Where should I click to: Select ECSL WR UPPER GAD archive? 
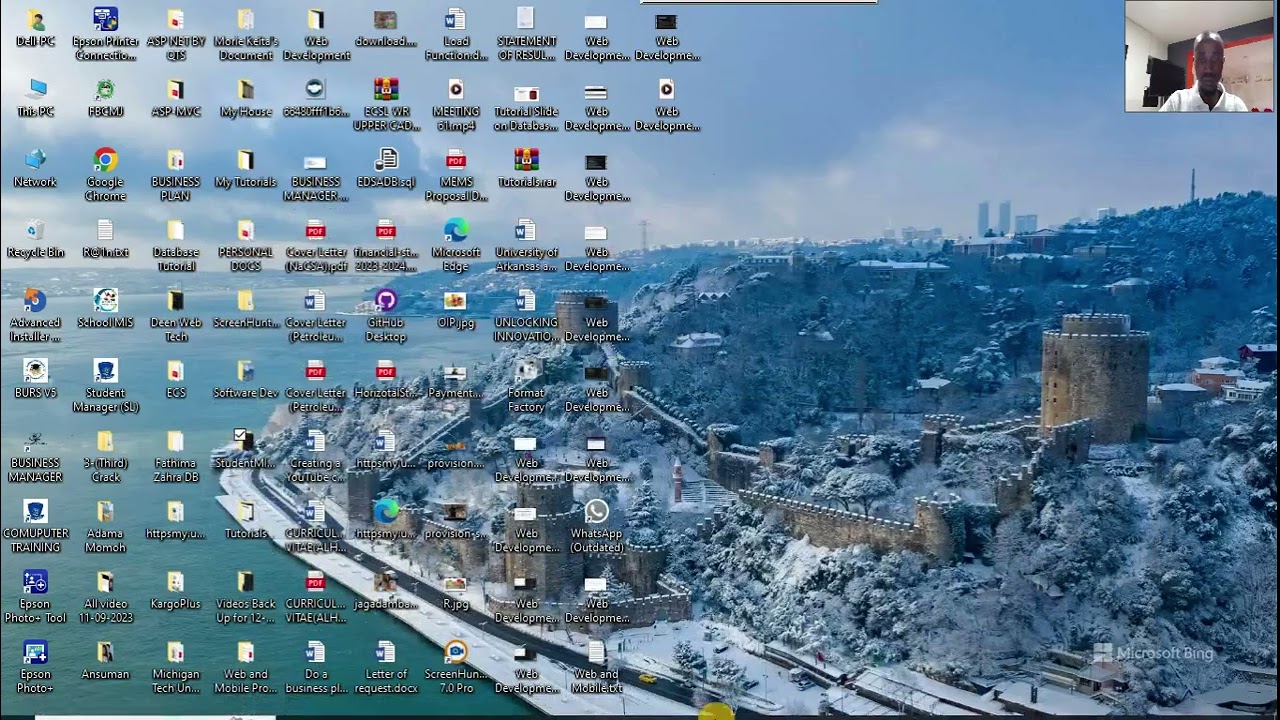[x=386, y=105]
